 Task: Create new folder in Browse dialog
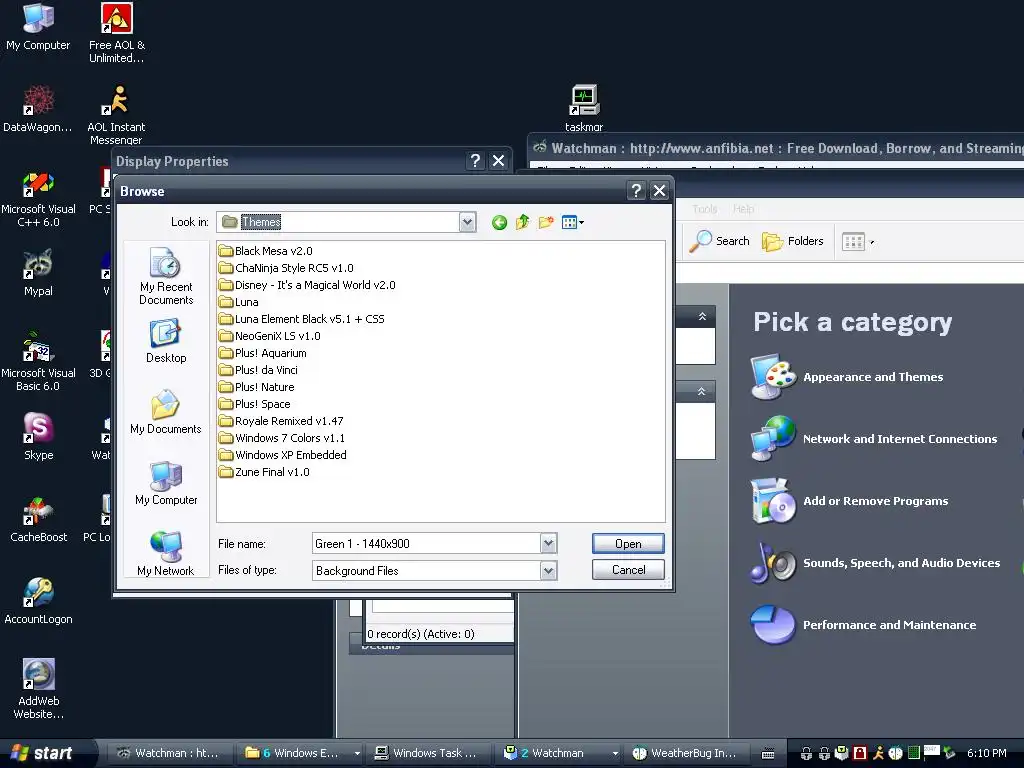tap(546, 223)
